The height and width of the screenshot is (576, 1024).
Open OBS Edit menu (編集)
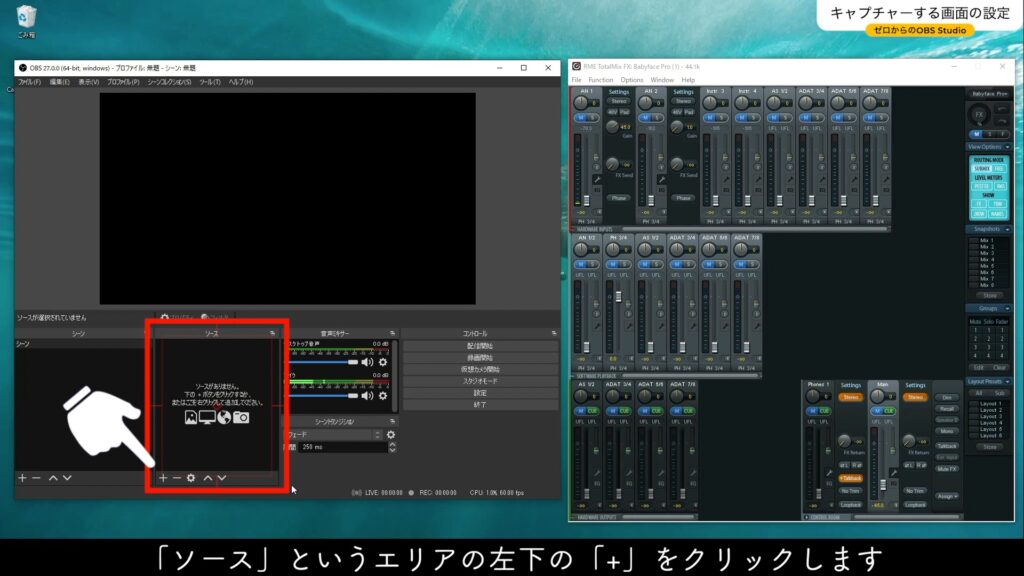pos(59,82)
